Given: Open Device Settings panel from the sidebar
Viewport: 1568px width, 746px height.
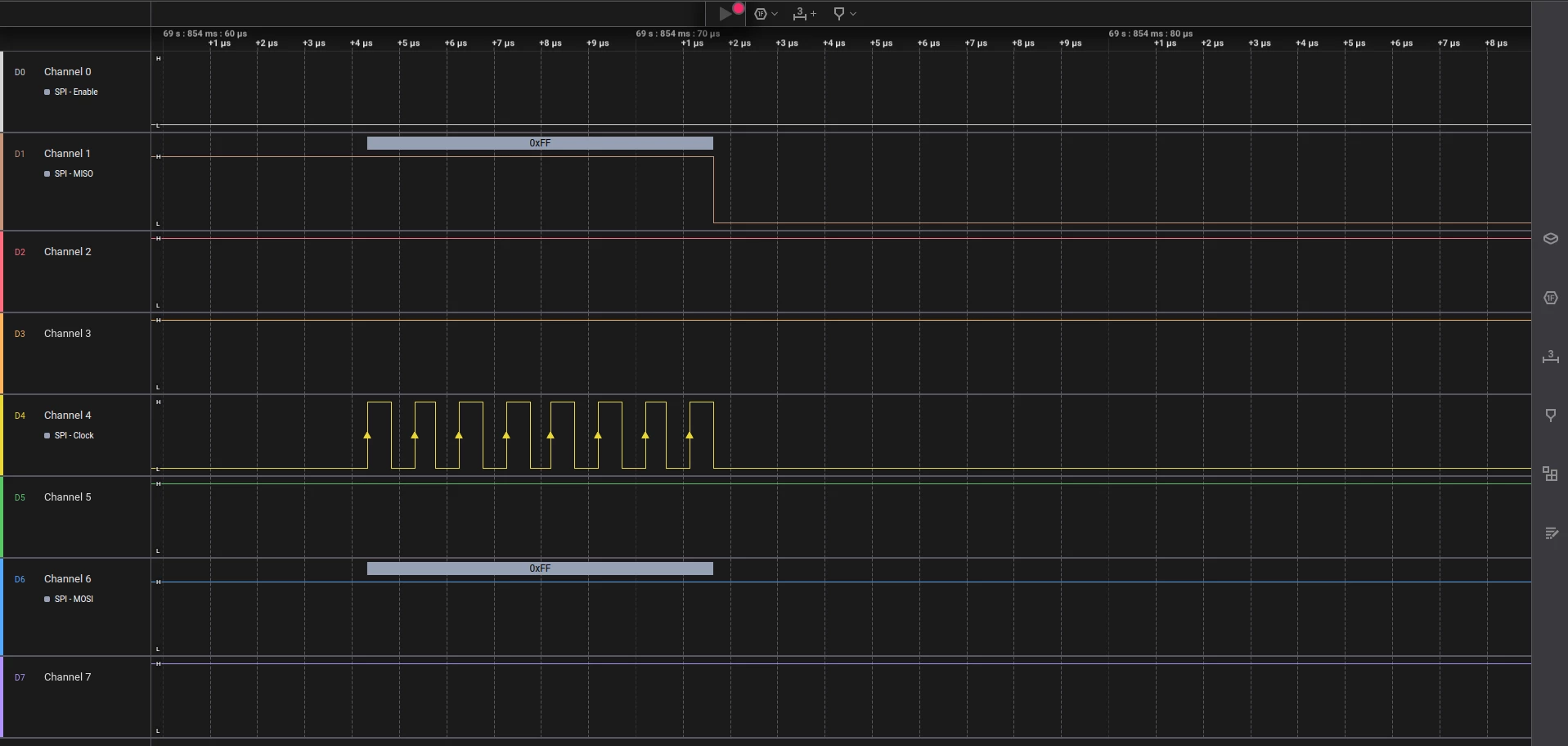Looking at the screenshot, I should pos(1550,239).
